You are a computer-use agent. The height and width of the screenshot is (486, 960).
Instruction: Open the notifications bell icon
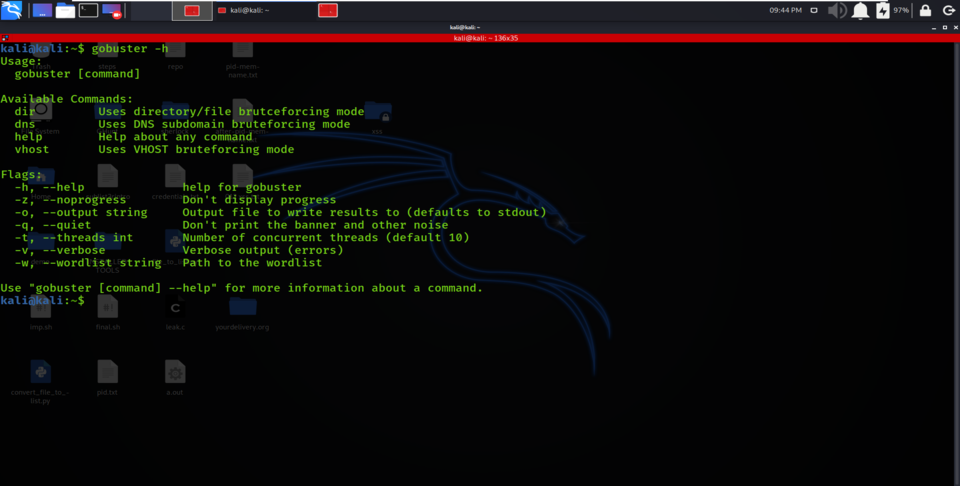point(860,10)
